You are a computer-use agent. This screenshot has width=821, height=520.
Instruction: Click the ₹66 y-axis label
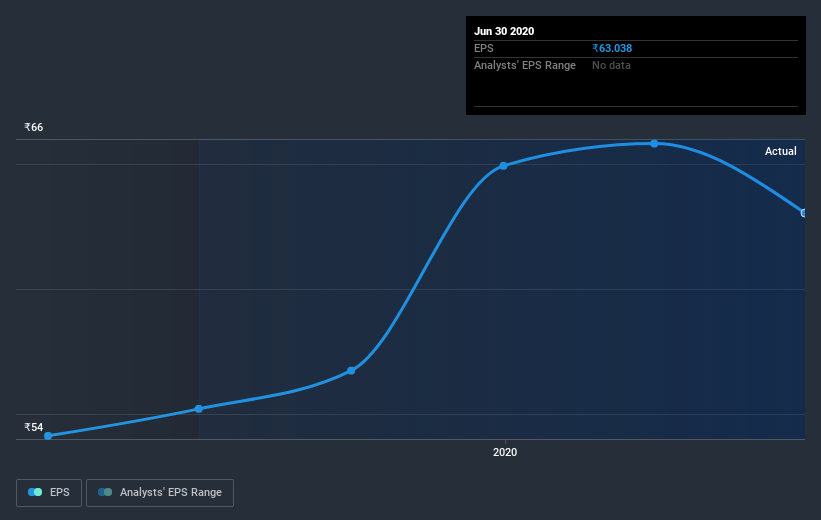[x=34, y=127]
